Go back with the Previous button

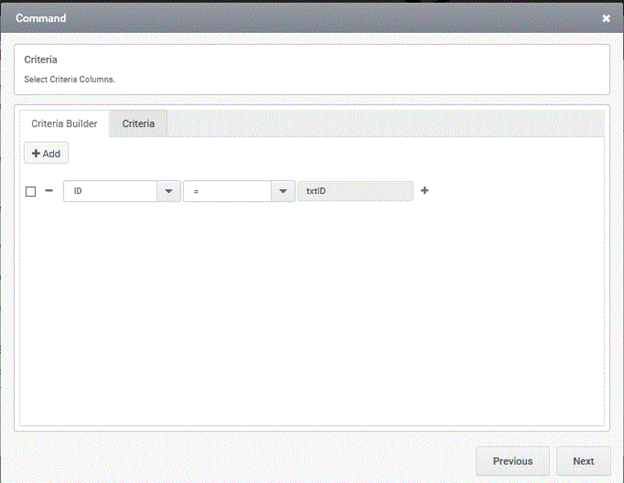pos(512,461)
